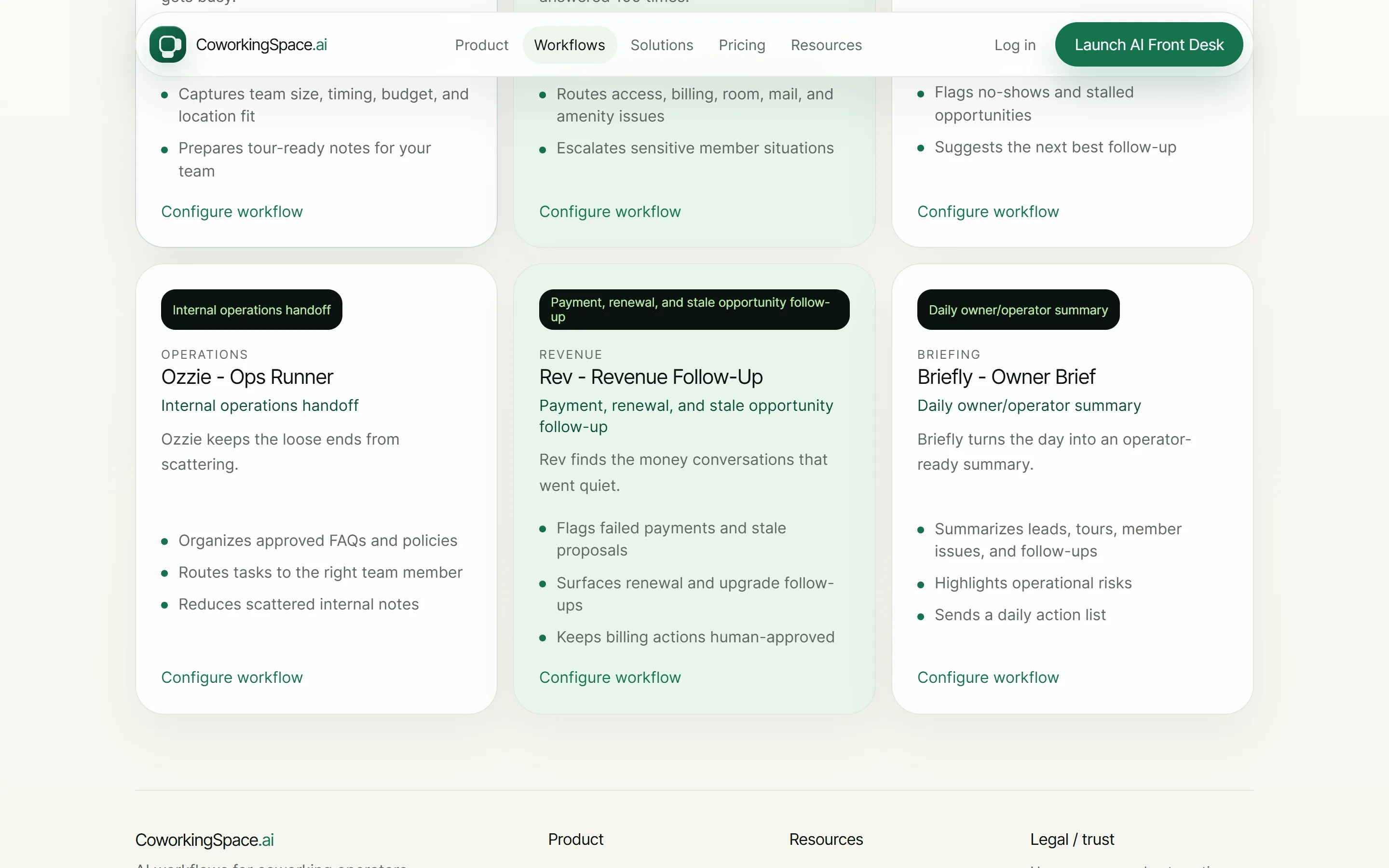Click bullet 'Keeps billing actions human-approved'
The image size is (1389, 868).
point(695,637)
